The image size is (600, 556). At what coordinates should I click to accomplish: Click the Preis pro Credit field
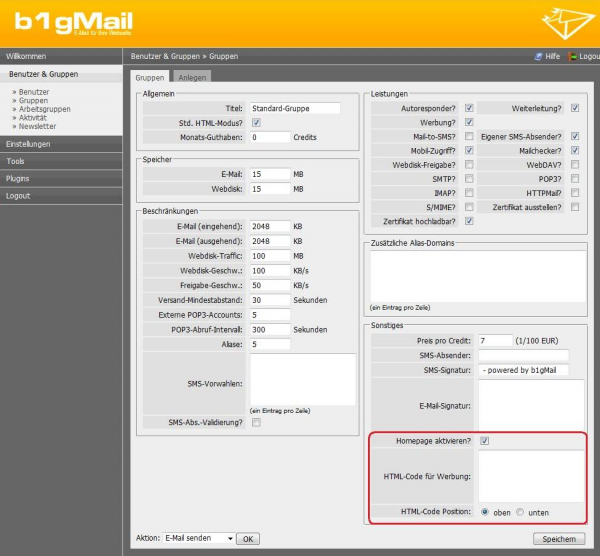pyautogui.click(x=496, y=341)
